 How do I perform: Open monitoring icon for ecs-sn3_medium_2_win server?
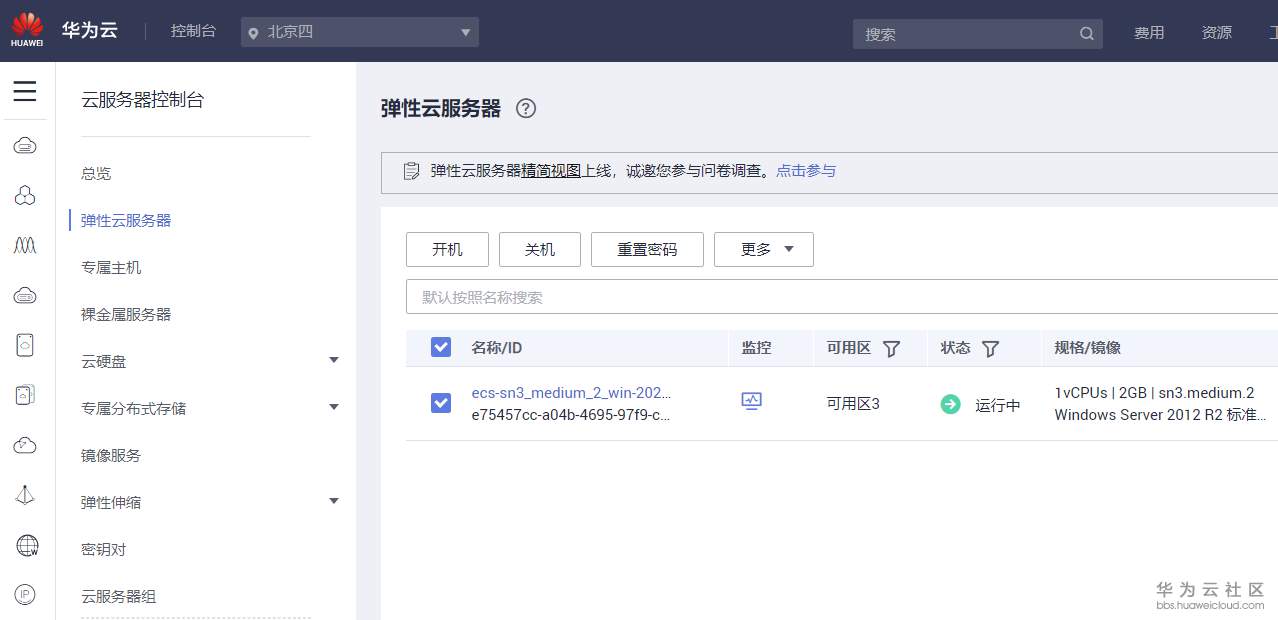(x=752, y=401)
